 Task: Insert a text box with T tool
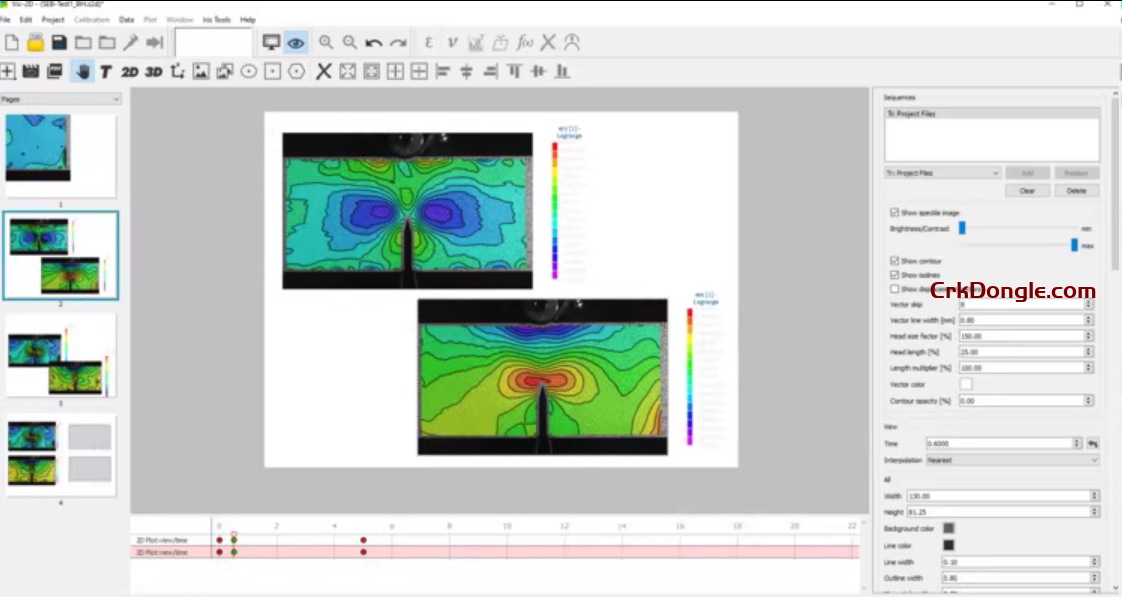pos(105,71)
